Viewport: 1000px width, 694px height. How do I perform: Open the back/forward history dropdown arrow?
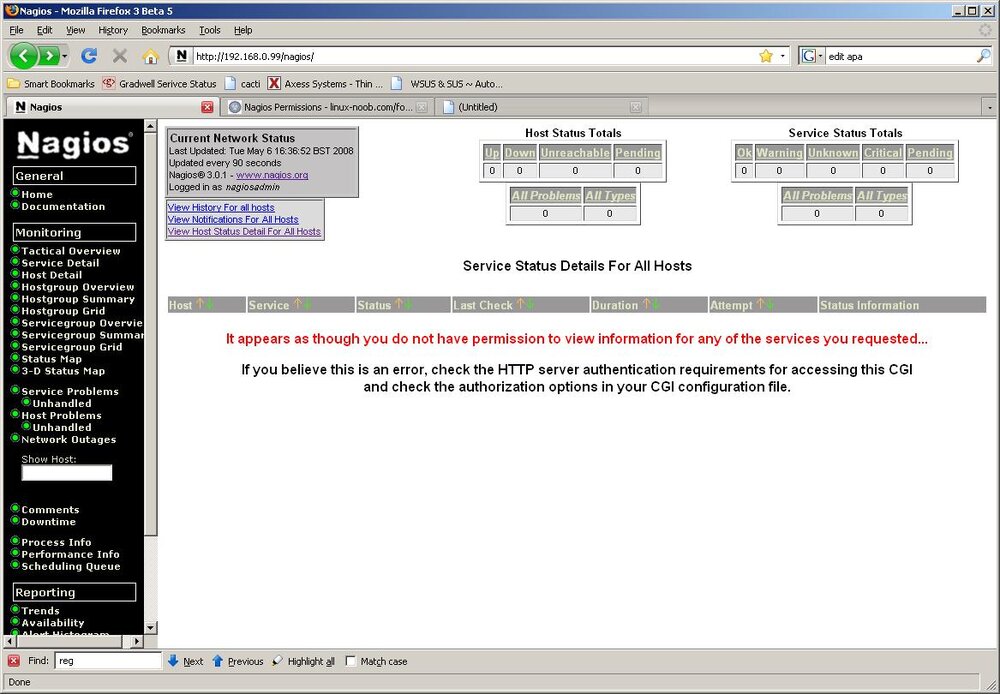coord(64,56)
